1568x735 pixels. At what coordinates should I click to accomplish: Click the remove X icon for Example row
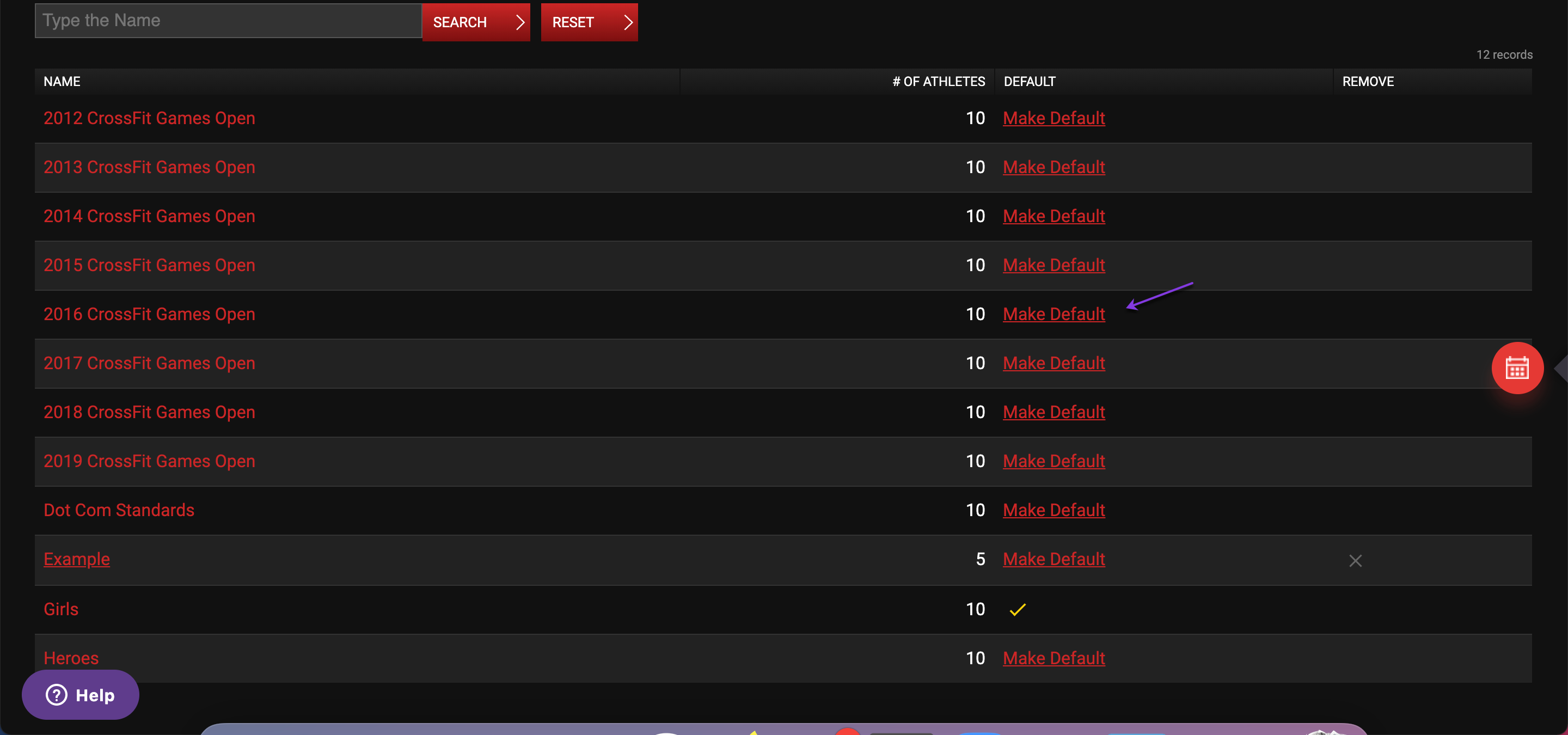(1356, 560)
